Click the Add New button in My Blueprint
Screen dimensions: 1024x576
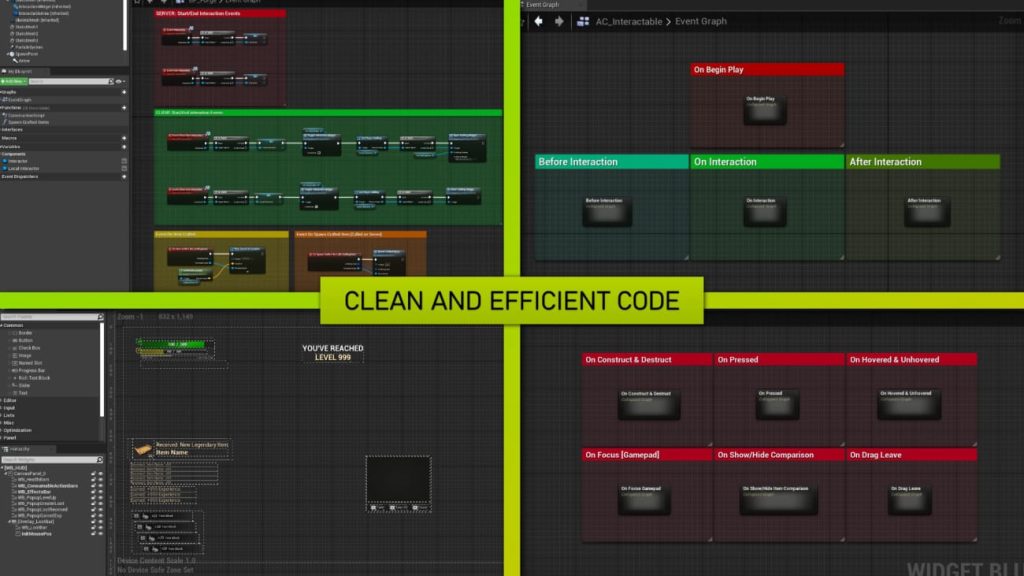click(x=14, y=81)
